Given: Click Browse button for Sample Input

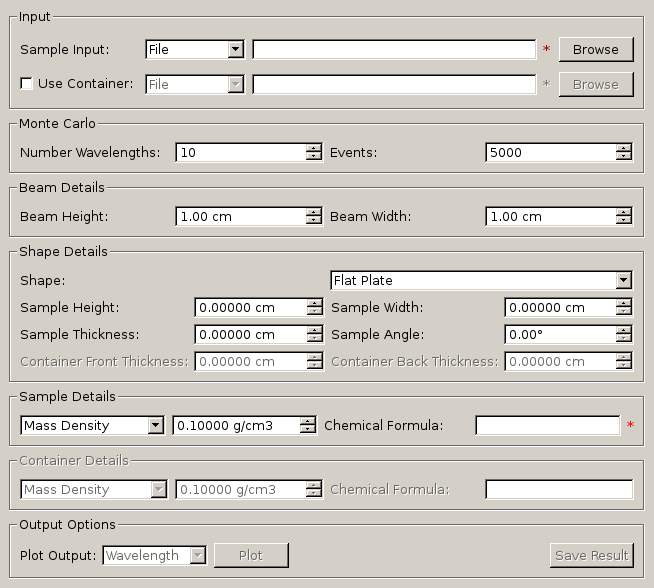Looking at the screenshot, I should click(596, 49).
